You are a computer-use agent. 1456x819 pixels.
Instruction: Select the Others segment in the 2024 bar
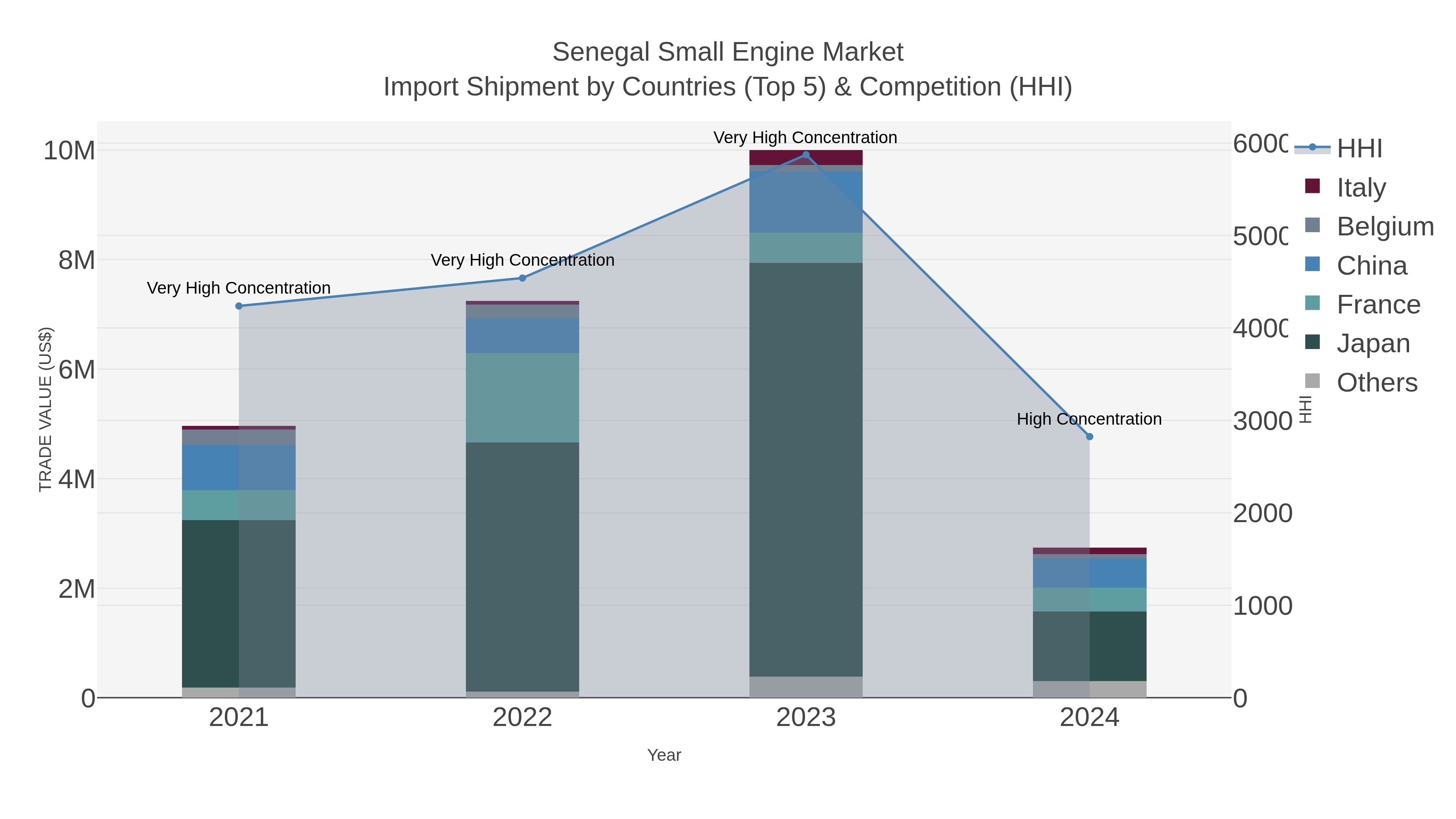tap(1090, 689)
